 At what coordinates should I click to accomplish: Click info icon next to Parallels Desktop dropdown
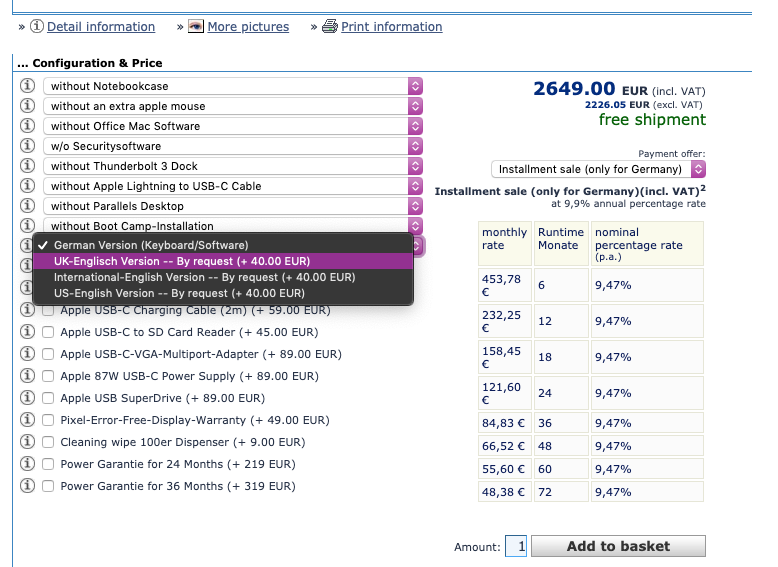[x=27, y=205]
